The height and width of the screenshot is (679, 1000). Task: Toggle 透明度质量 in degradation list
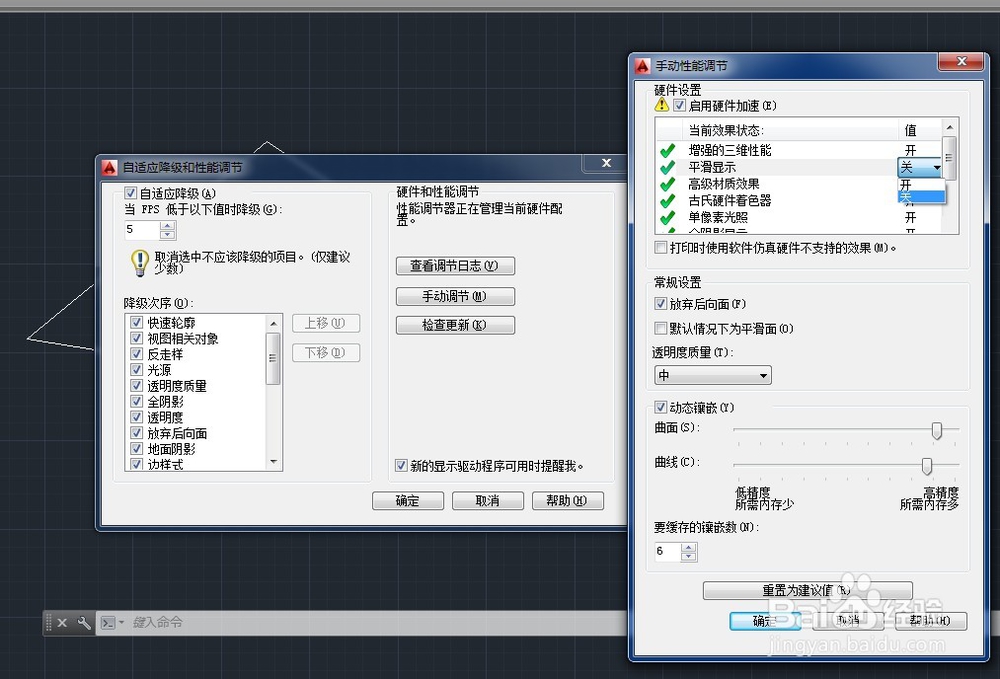[136, 386]
